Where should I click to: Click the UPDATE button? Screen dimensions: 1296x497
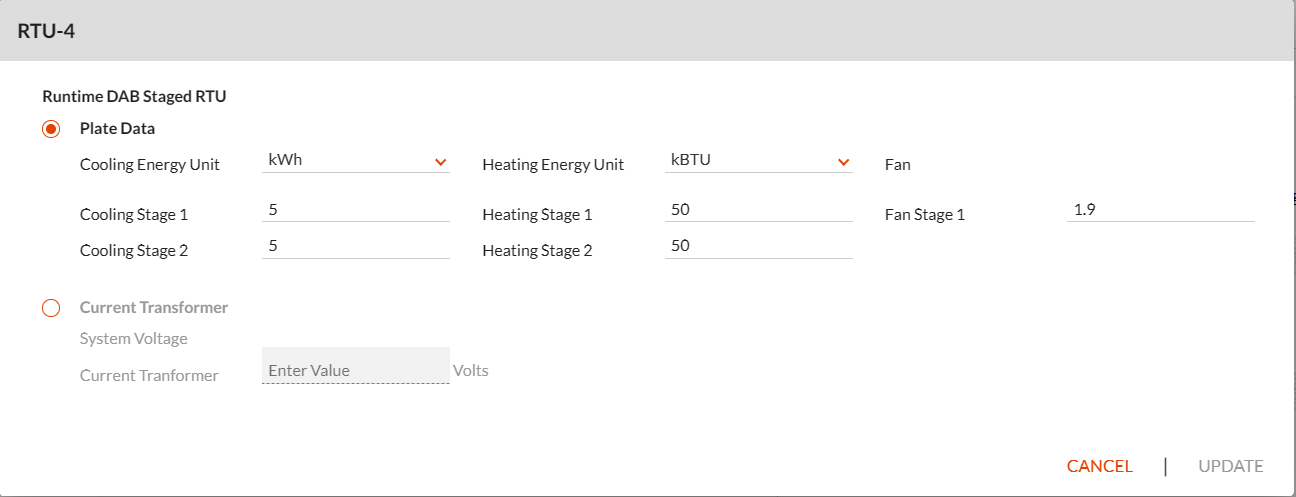(x=1231, y=466)
